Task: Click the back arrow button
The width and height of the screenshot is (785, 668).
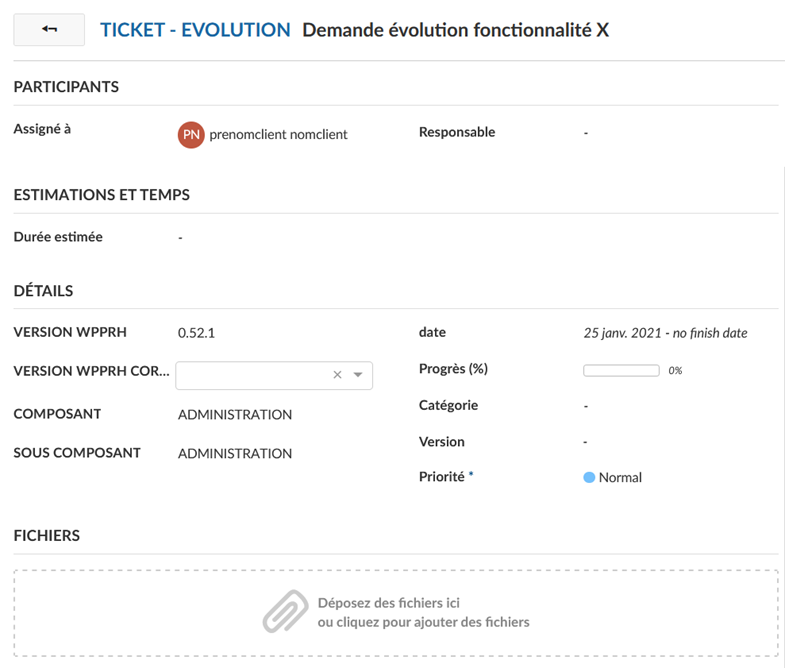Action: coord(49,30)
